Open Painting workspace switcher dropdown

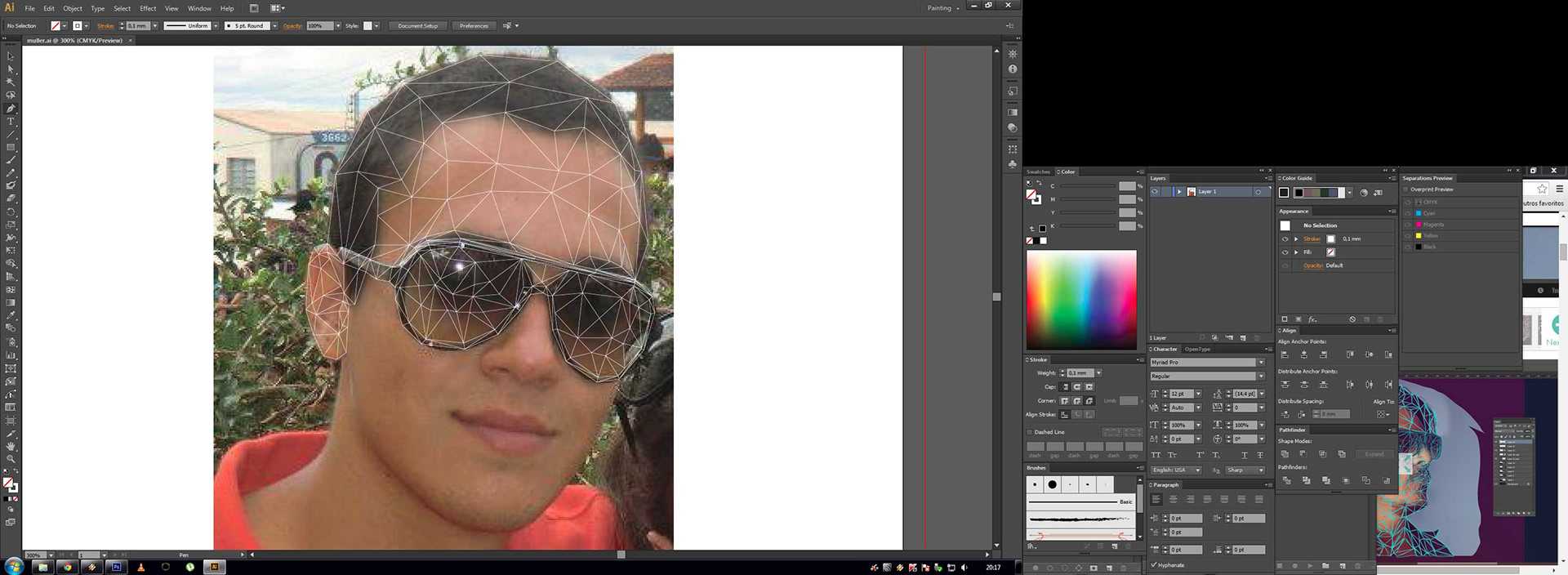[943, 8]
